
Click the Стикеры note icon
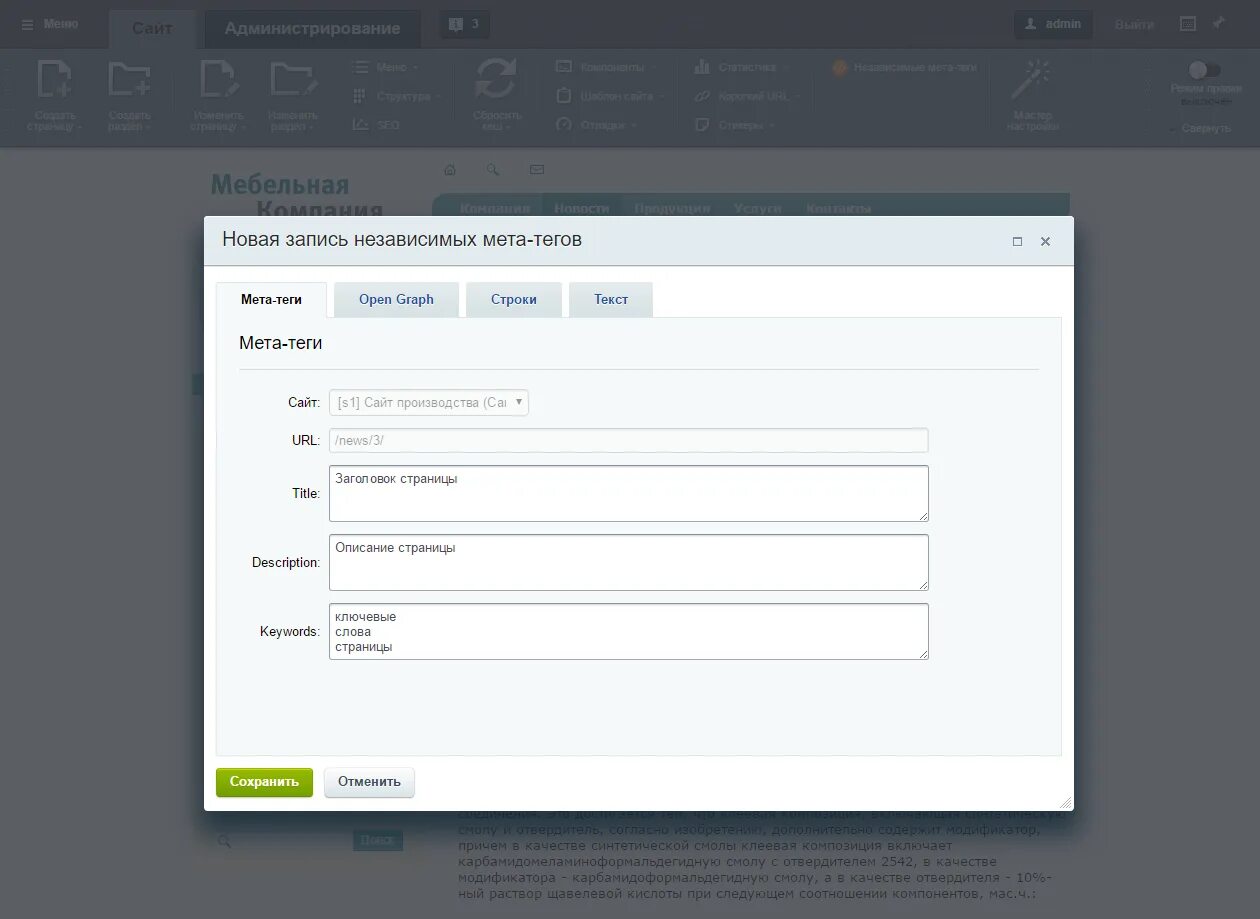[x=701, y=125]
